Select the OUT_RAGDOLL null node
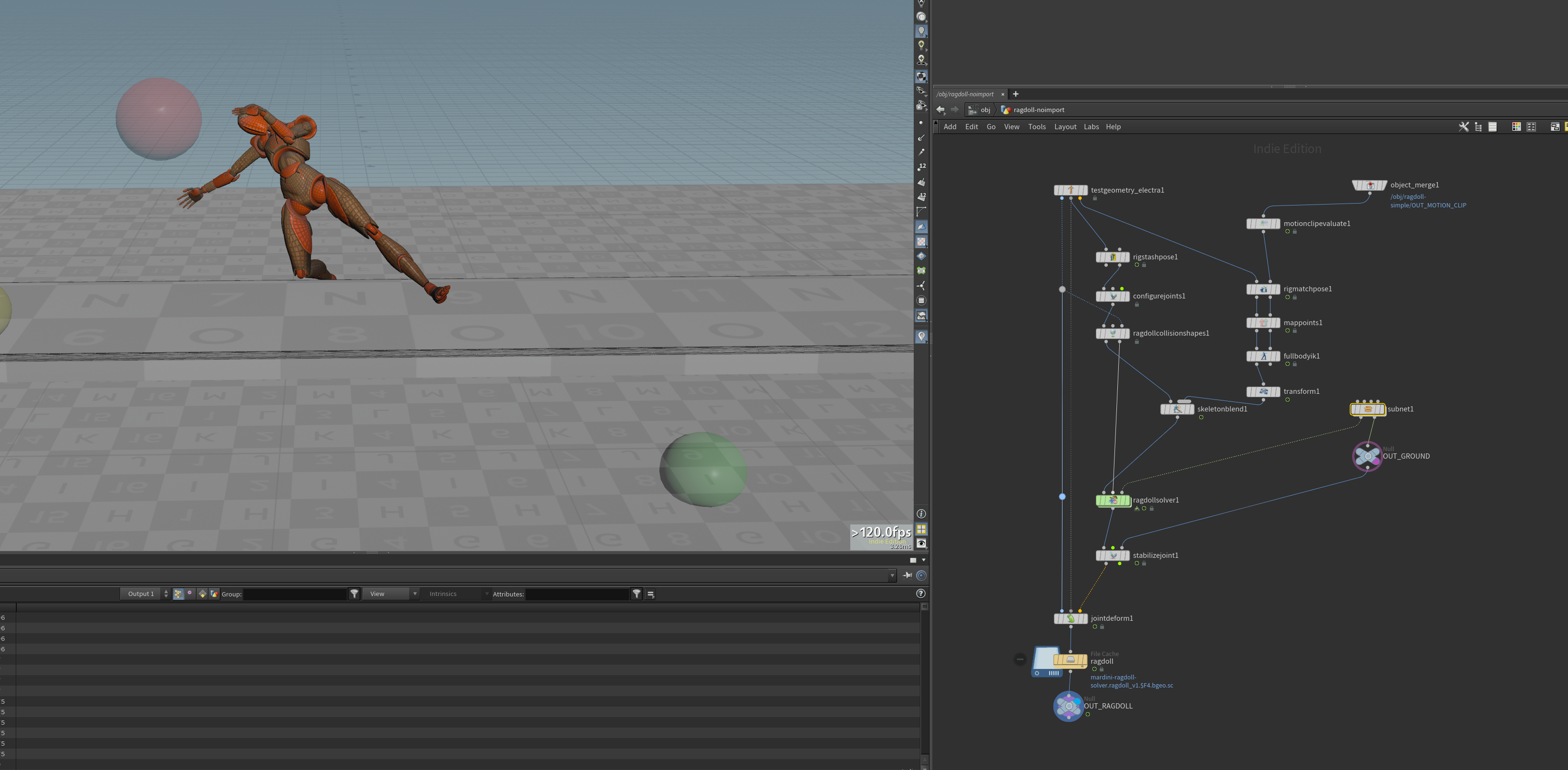 tap(1068, 706)
